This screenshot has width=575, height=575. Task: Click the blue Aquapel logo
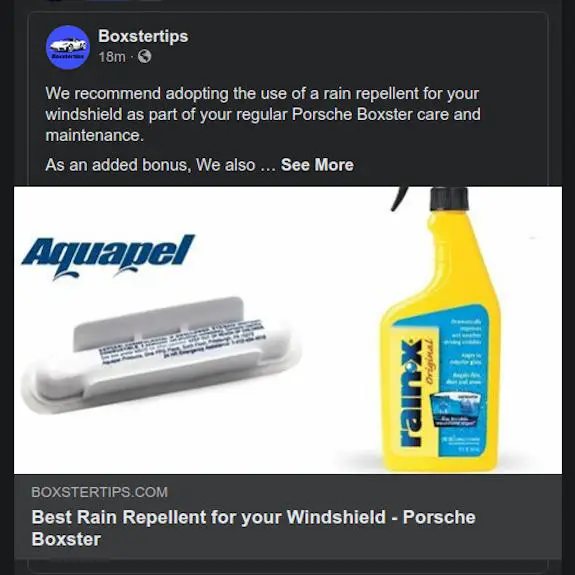pyautogui.click(x=108, y=256)
